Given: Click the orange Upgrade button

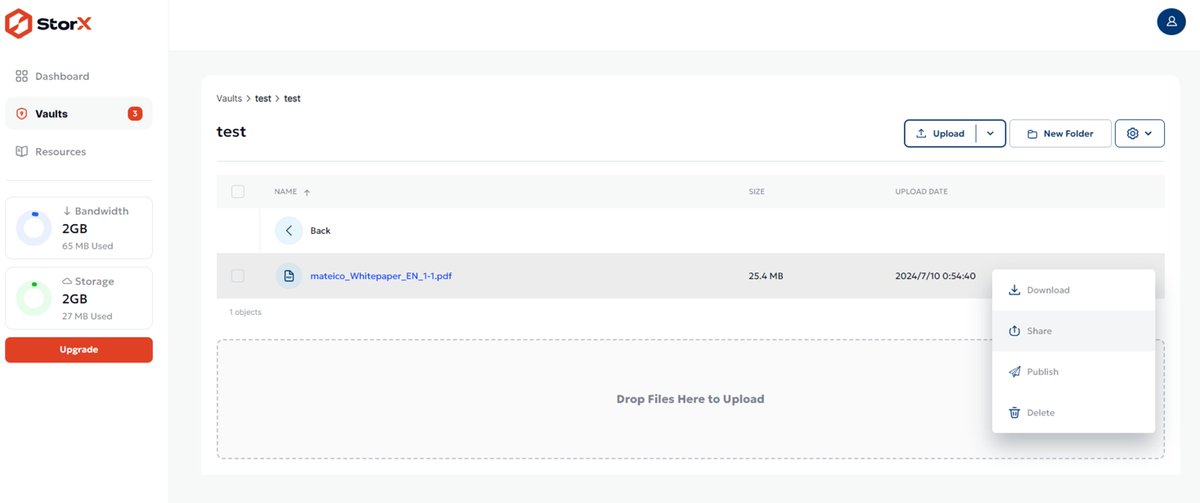Looking at the screenshot, I should [x=79, y=350].
